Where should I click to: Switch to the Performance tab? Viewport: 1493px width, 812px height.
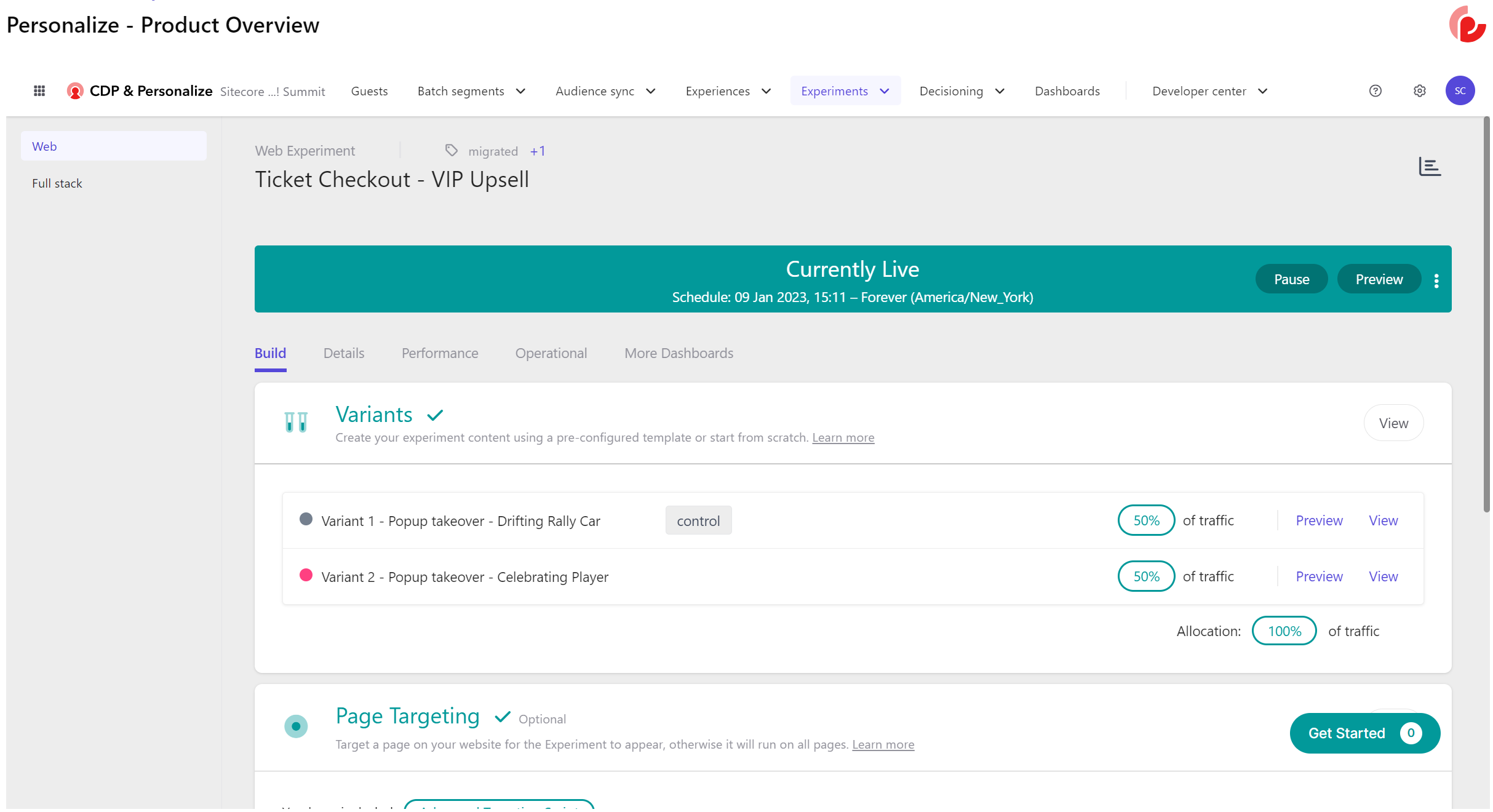pyautogui.click(x=439, y=353)
